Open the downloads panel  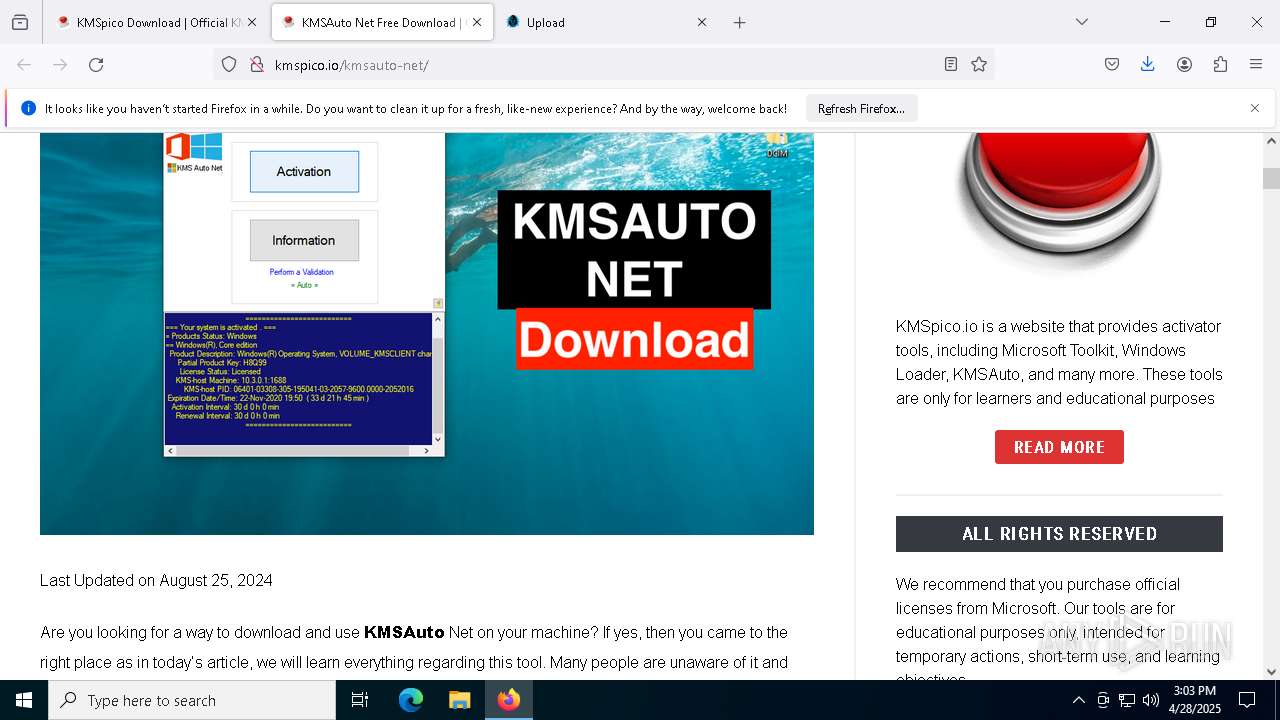coord(1148,65)
